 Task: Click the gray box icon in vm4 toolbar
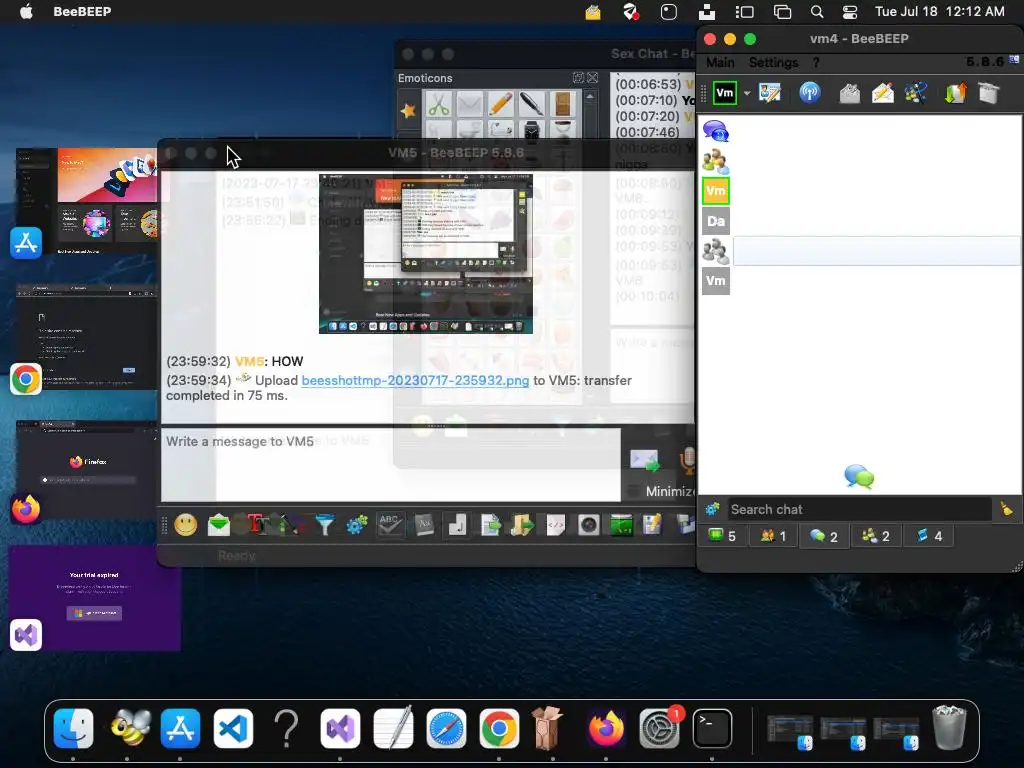pos(989,93)
